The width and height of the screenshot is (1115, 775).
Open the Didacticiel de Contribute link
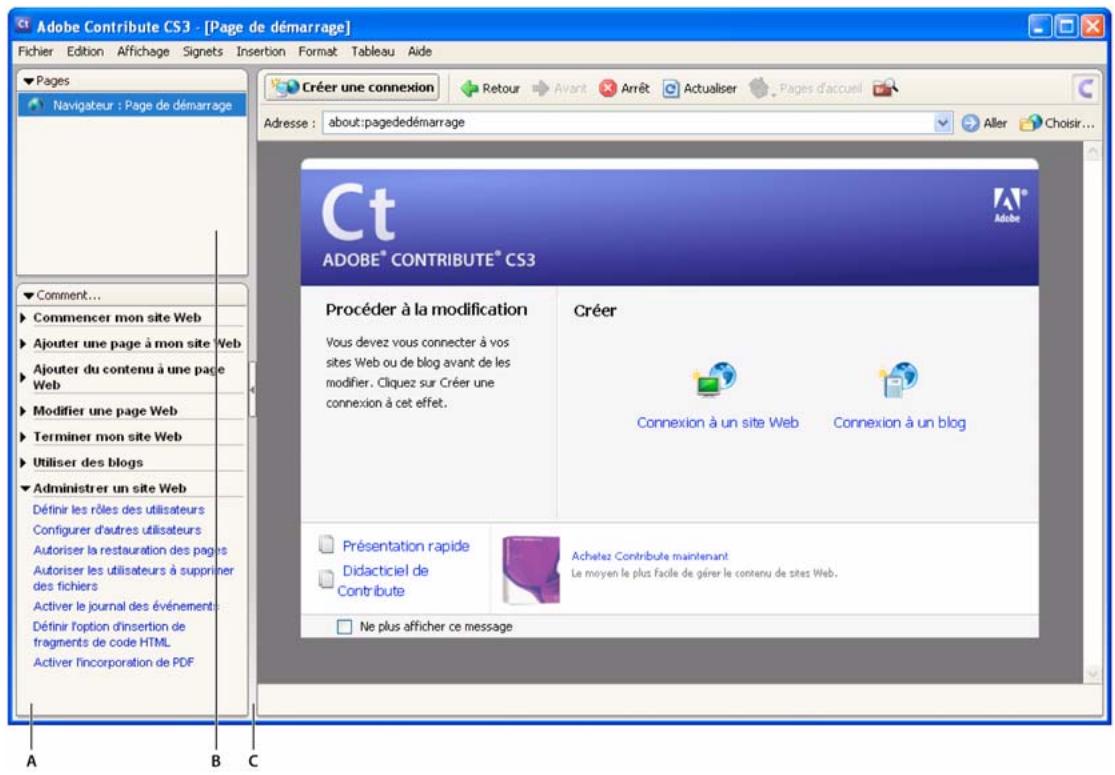click(383, 580)
